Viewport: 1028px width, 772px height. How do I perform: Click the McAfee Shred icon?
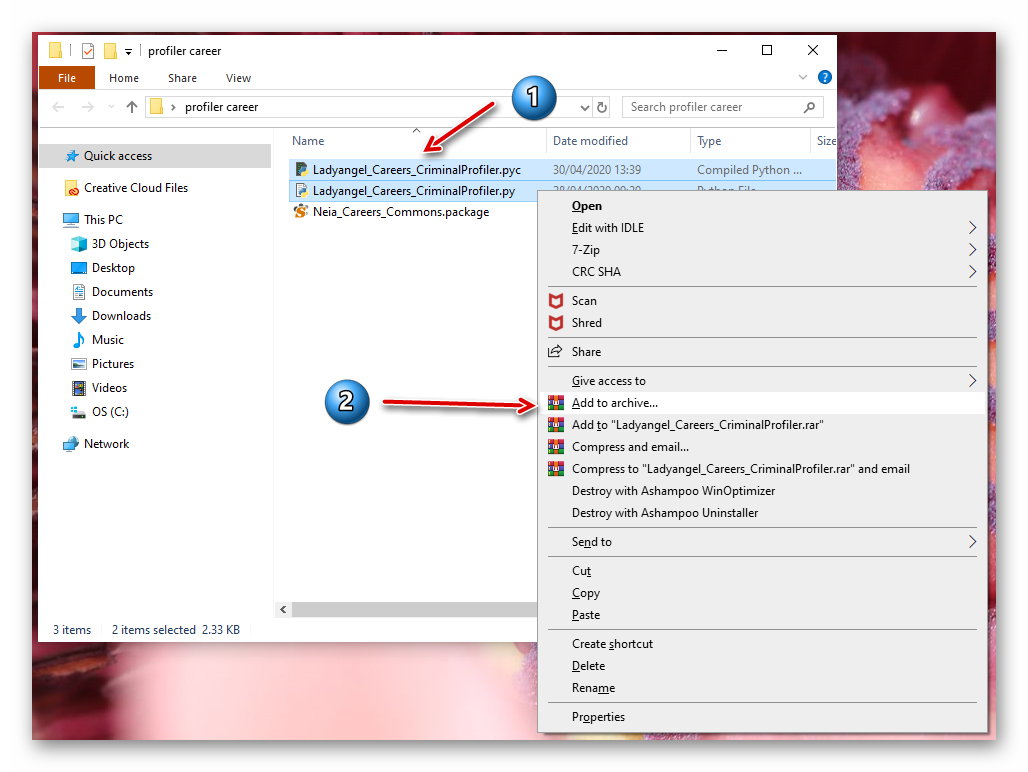tap(556, 323)
